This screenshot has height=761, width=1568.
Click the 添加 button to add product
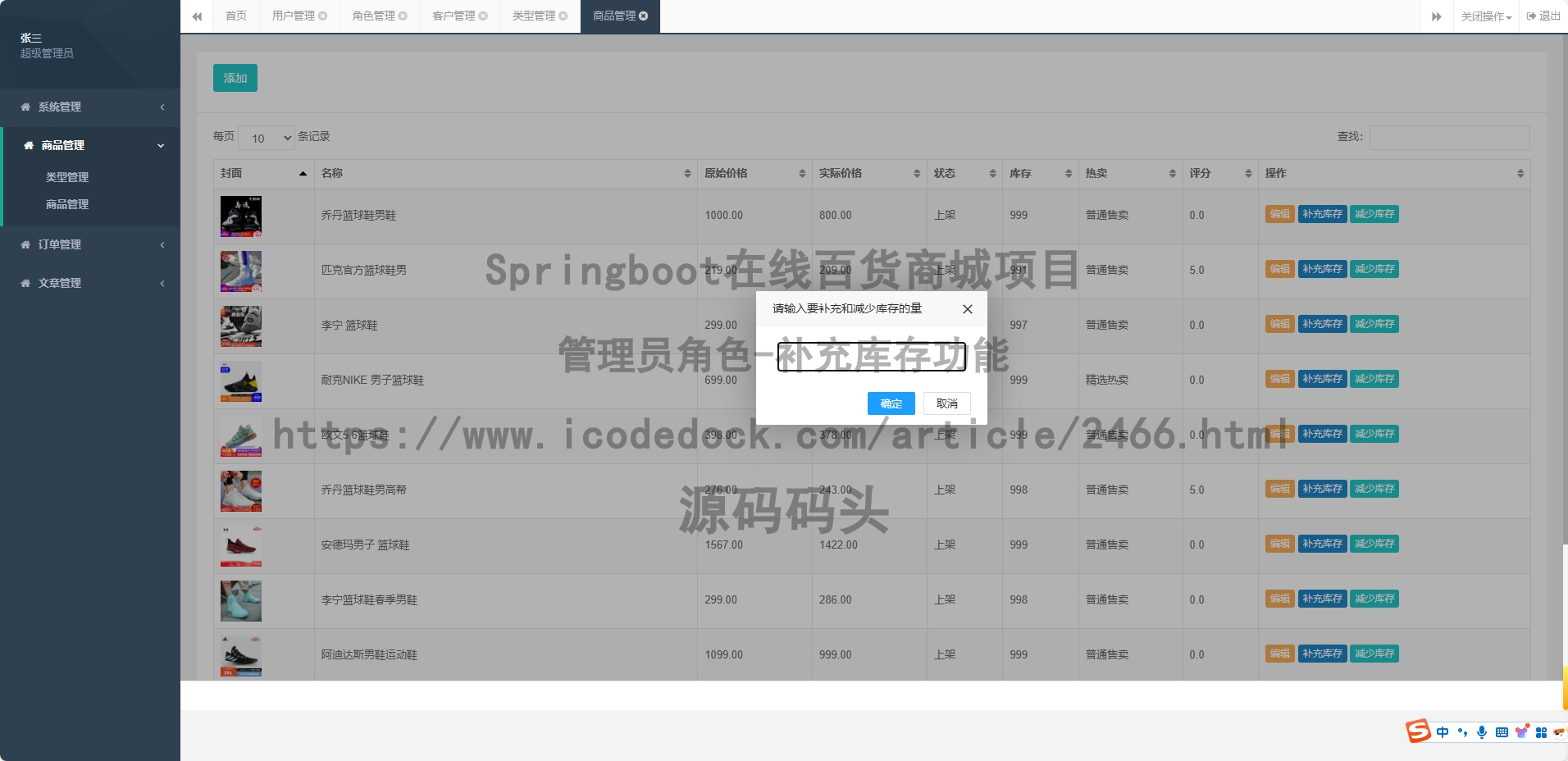coord(235,78)
